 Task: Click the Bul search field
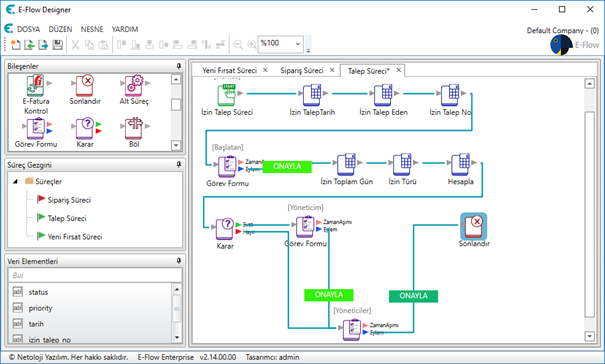95,275
